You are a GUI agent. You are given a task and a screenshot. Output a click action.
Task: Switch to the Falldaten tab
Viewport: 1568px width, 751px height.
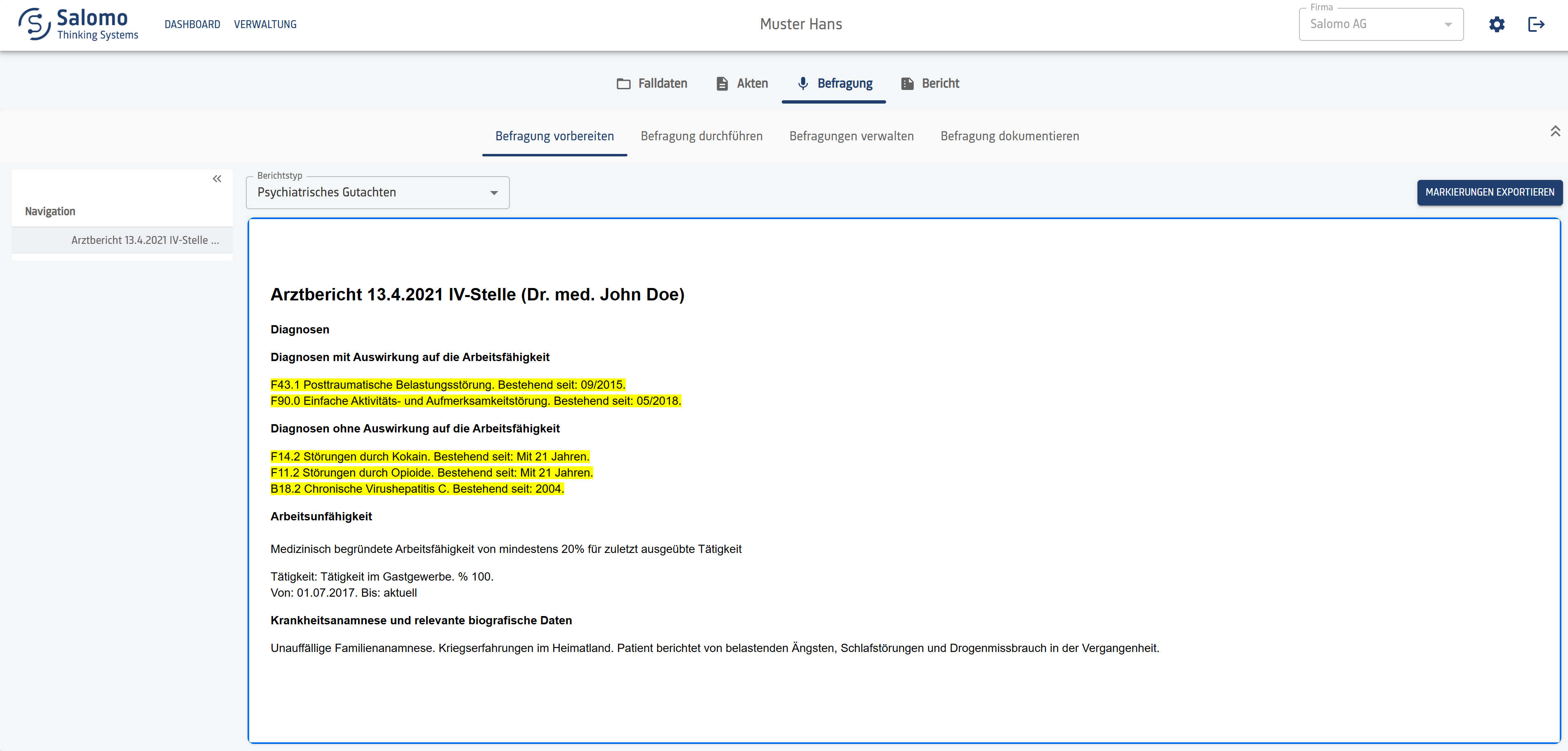(x=652, y=83)
